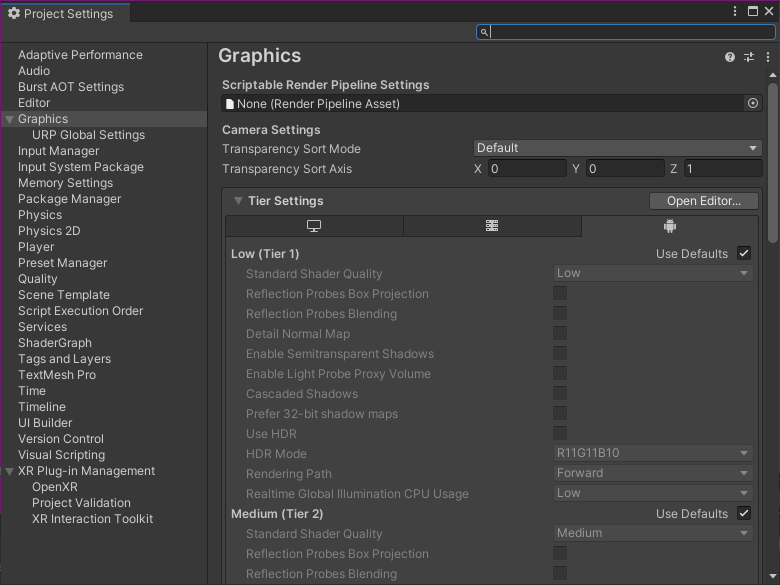This screenshot has width=780, height=585.
Task: Toggle Use Defaults for Medium (Tier 2)
Action: tap(743, 513)
